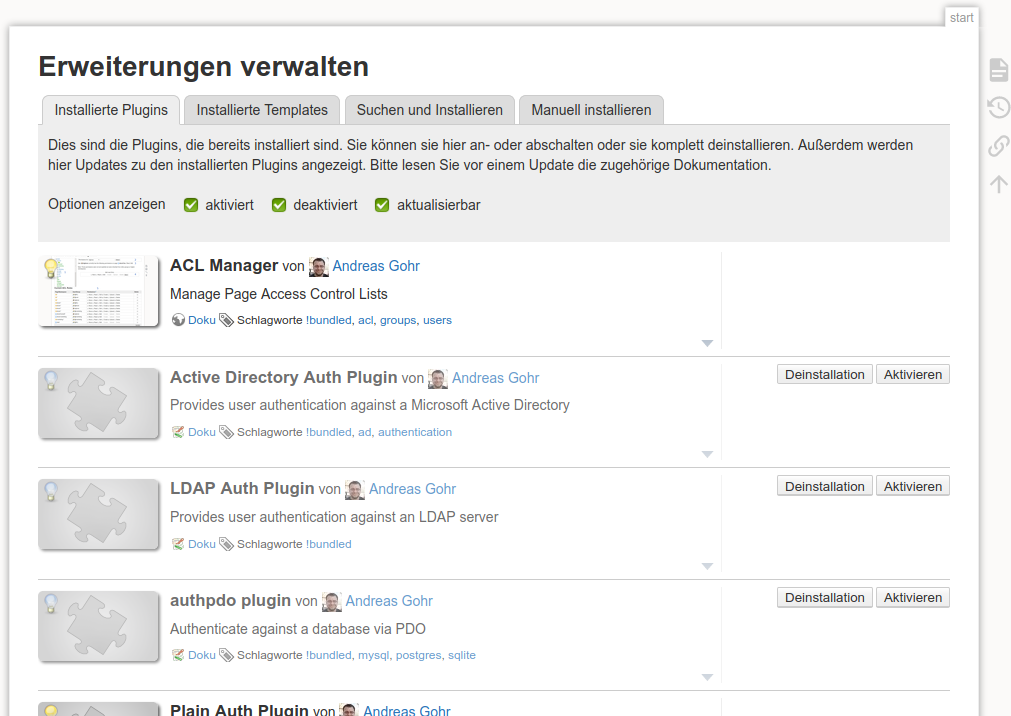1011x716 pixels.
Task: Open the Suchen und Installieren tab
Action: 429,110
